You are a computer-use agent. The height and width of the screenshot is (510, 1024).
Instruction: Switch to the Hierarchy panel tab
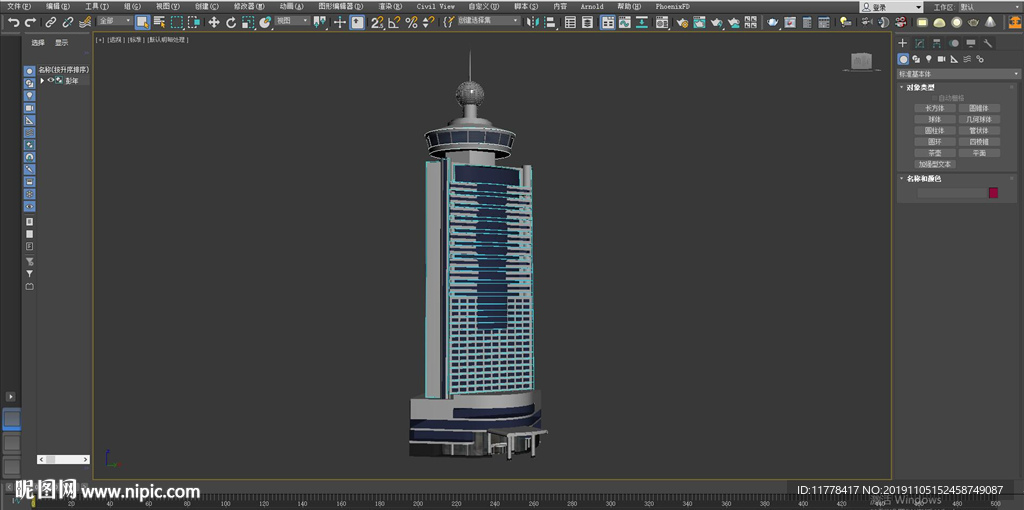[x=936, y=43]
